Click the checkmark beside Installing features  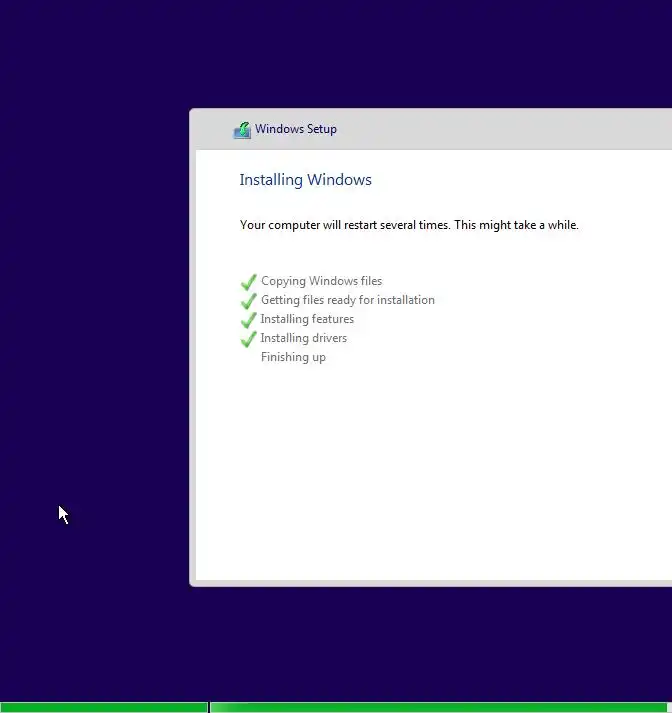[x=249, y=320]
